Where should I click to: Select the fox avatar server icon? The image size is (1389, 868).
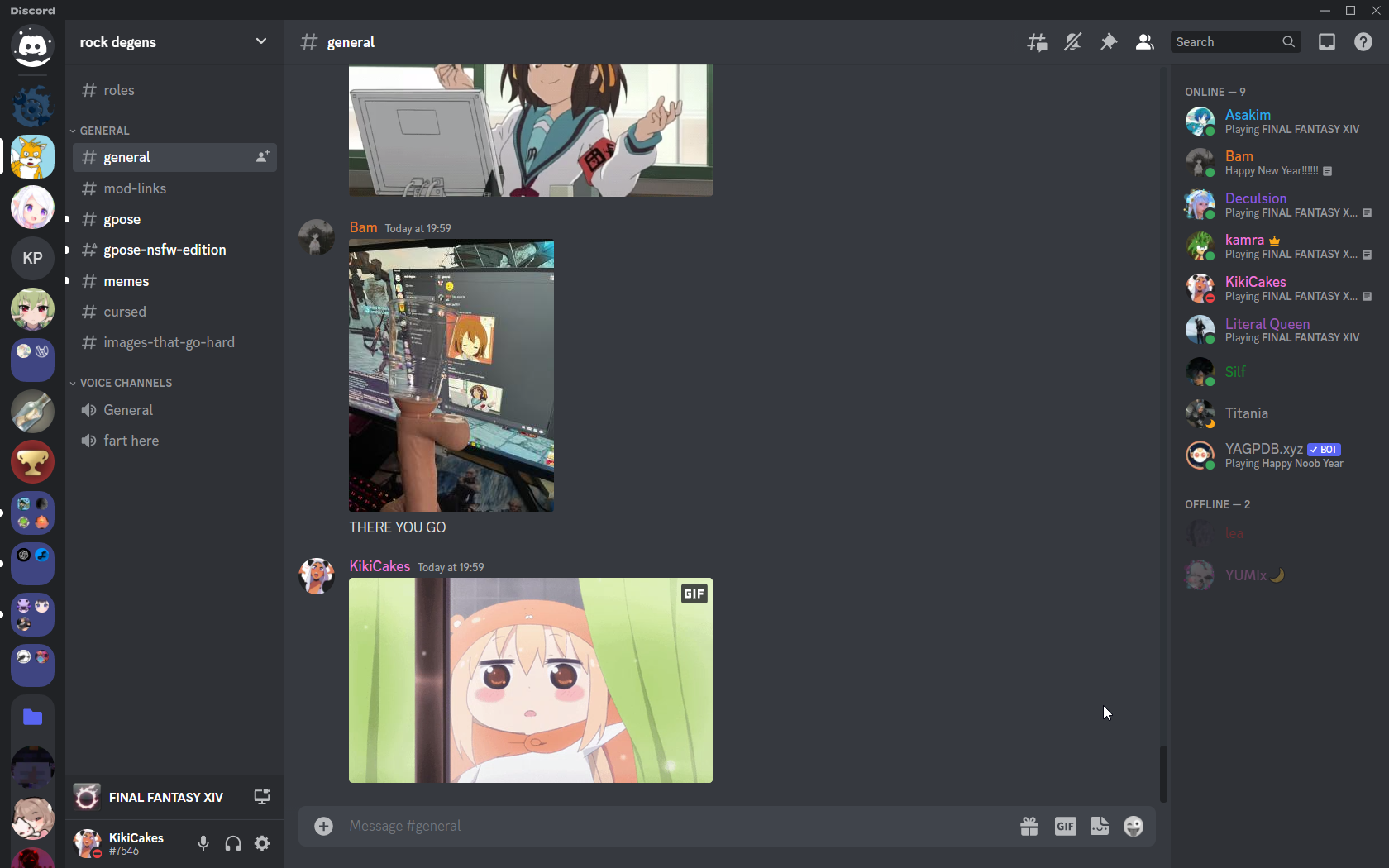(x=32, y=156)
